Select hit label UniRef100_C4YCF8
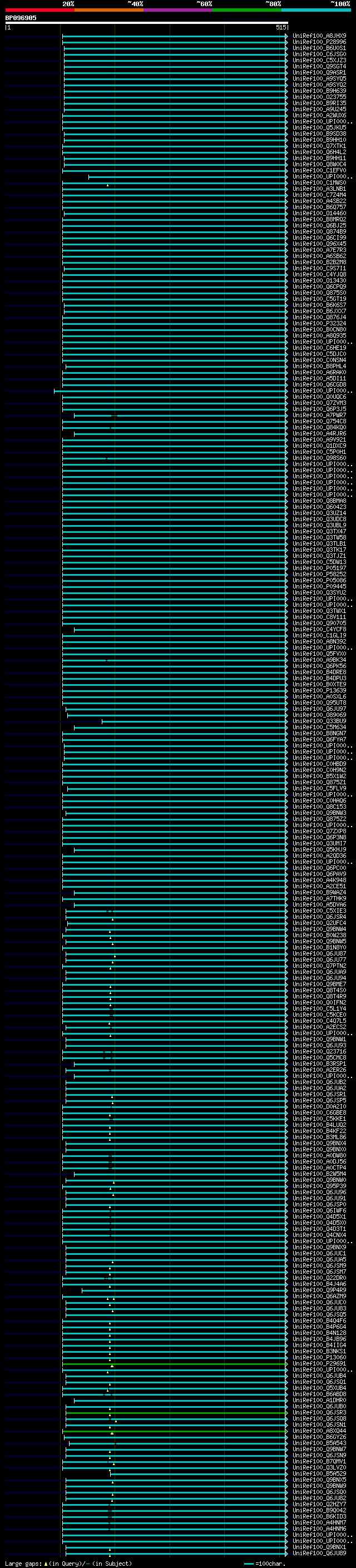 [319, 630]
